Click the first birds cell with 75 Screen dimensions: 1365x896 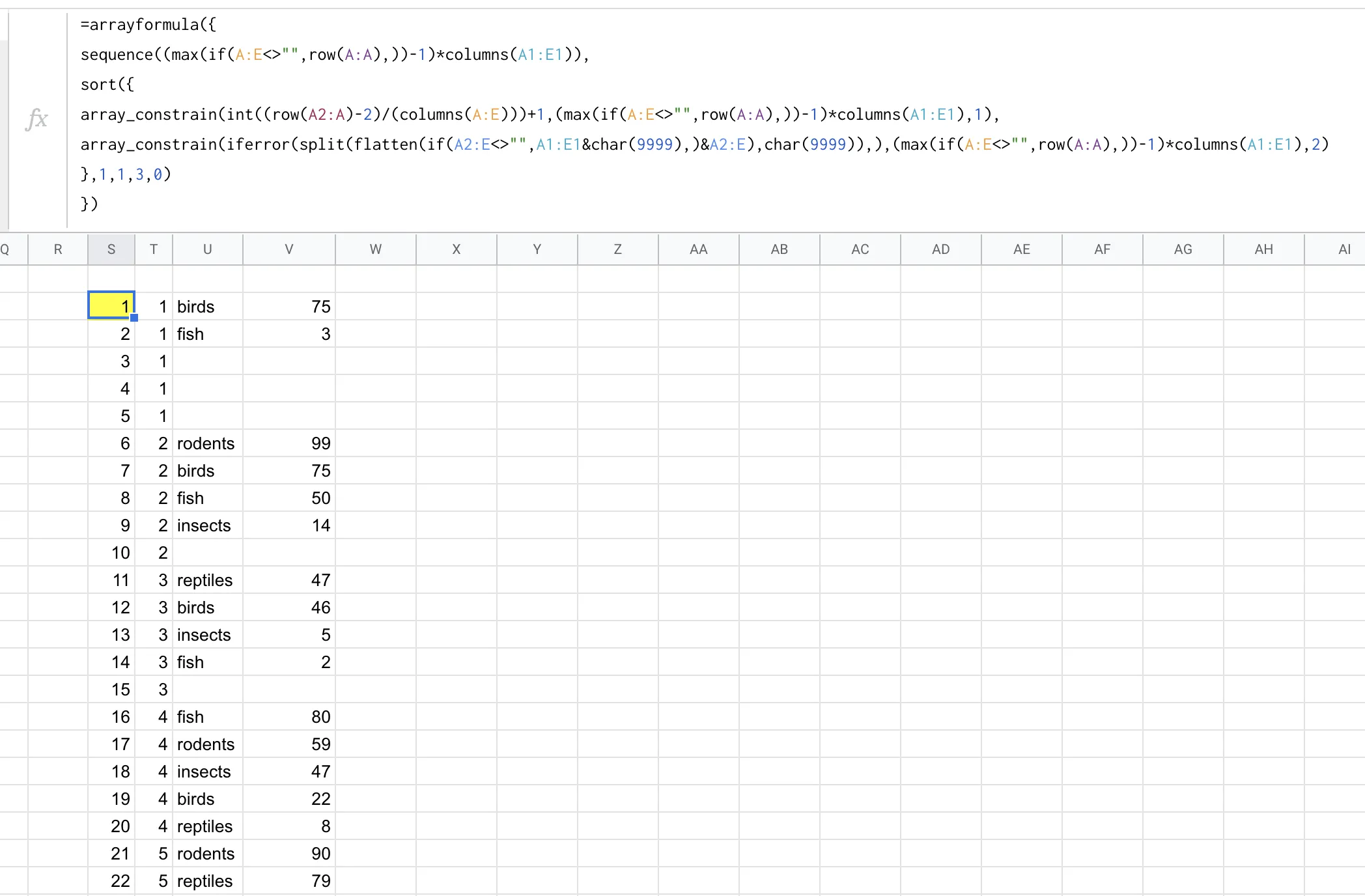207,307
